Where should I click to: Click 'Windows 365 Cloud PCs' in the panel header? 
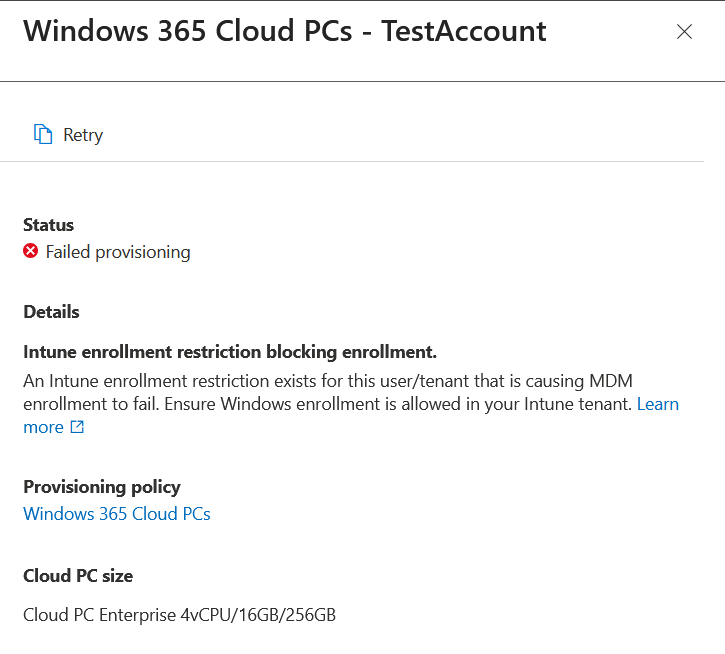coord(187,31)
